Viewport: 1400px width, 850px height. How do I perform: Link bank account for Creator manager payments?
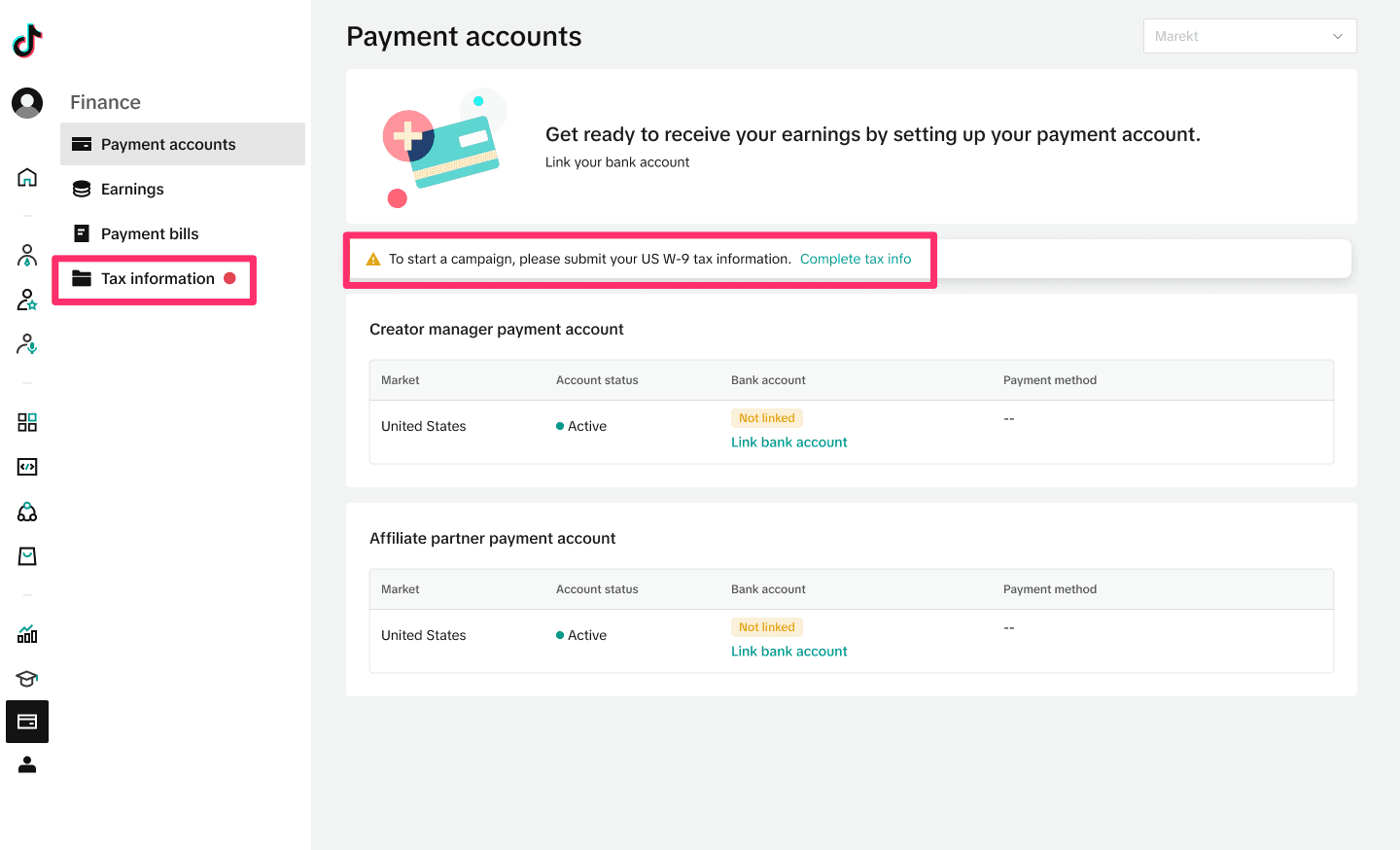pos(788,442)
